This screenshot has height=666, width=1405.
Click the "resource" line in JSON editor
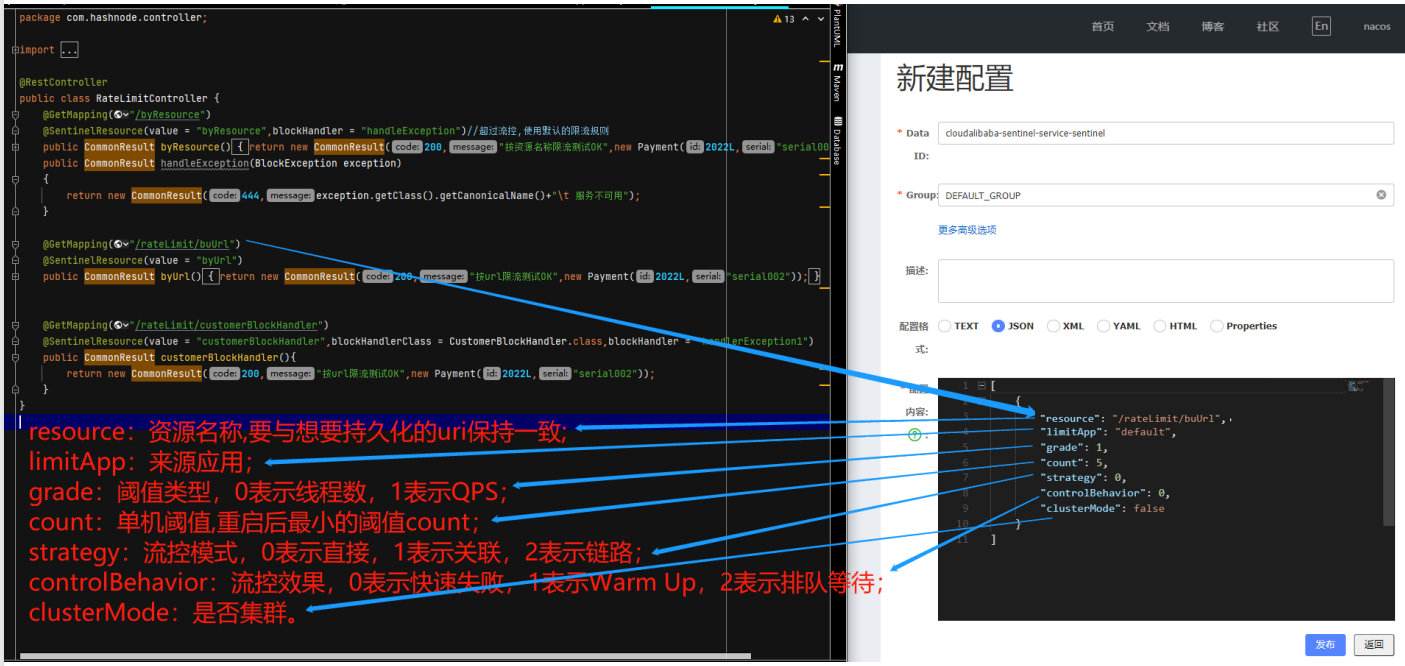point(1135,417)
